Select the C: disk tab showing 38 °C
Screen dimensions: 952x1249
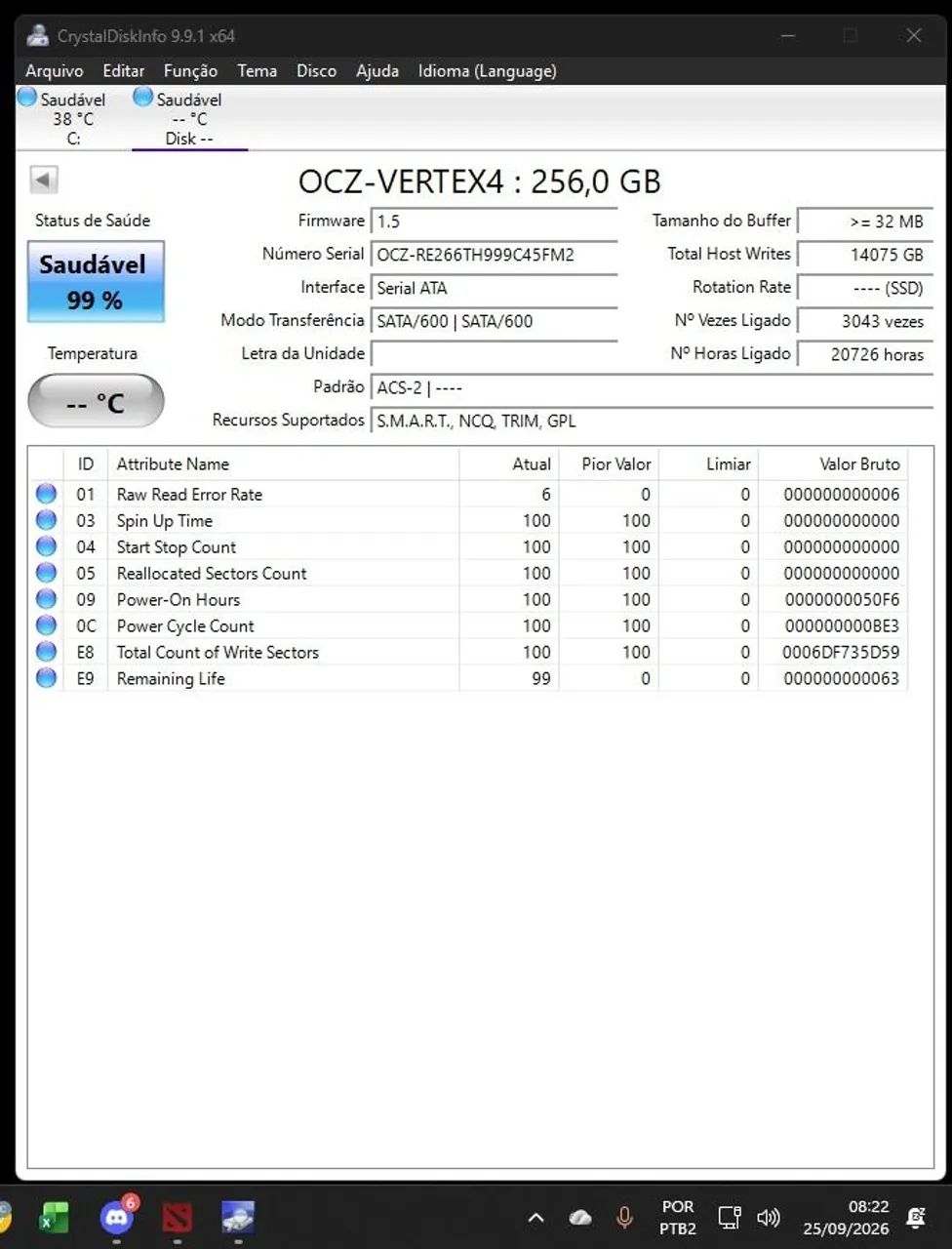[x=73, y=118]
